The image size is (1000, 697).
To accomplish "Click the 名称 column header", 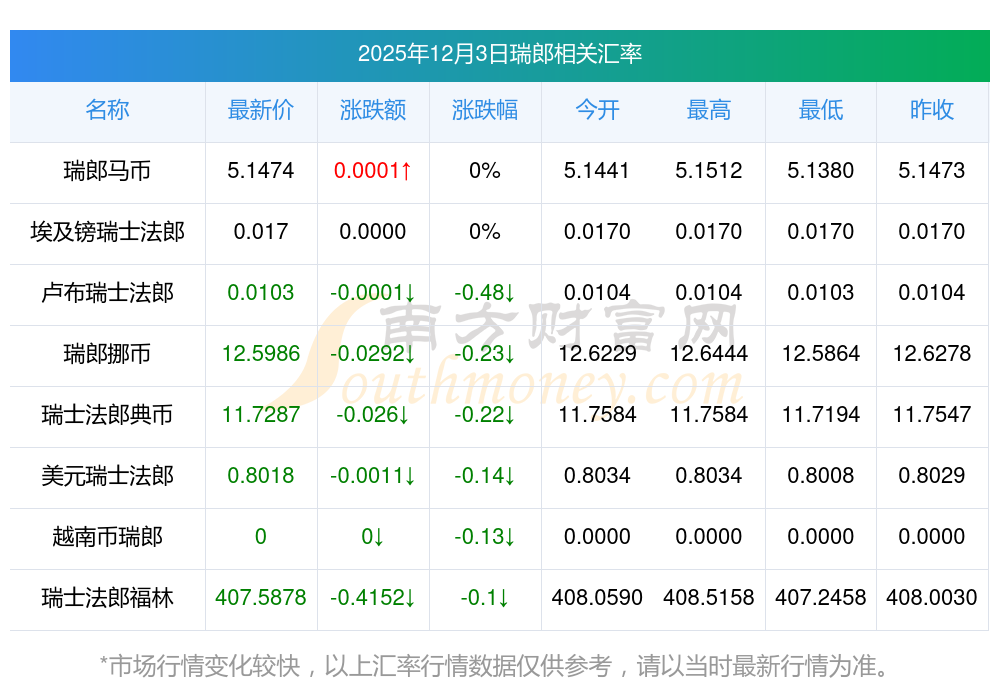I will tap(107, 110).
